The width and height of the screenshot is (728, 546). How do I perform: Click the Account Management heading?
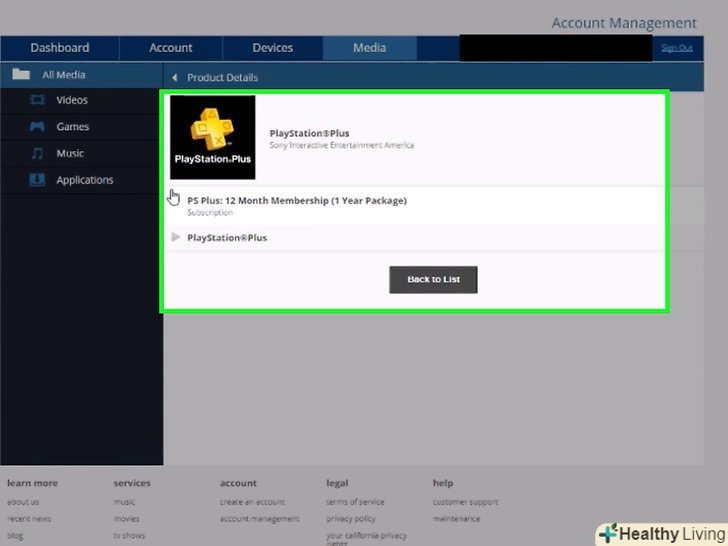tap(624, 23)
